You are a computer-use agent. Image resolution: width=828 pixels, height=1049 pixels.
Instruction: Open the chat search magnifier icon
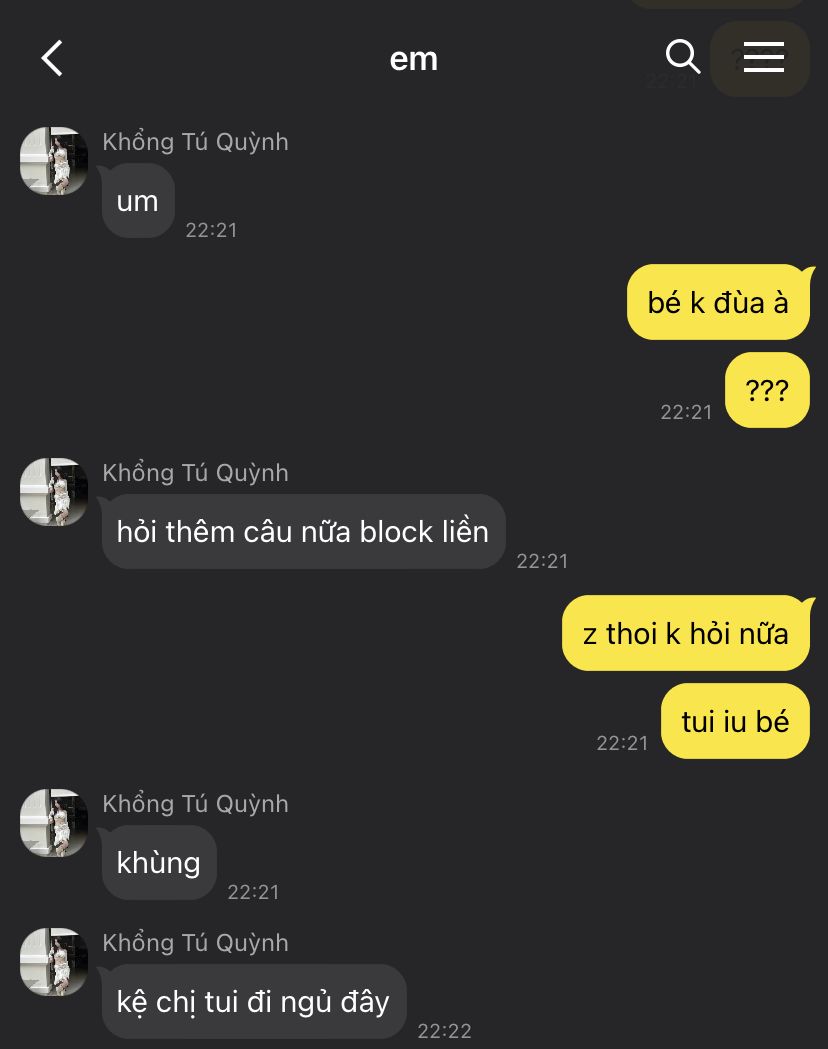[x=683, y=57]
